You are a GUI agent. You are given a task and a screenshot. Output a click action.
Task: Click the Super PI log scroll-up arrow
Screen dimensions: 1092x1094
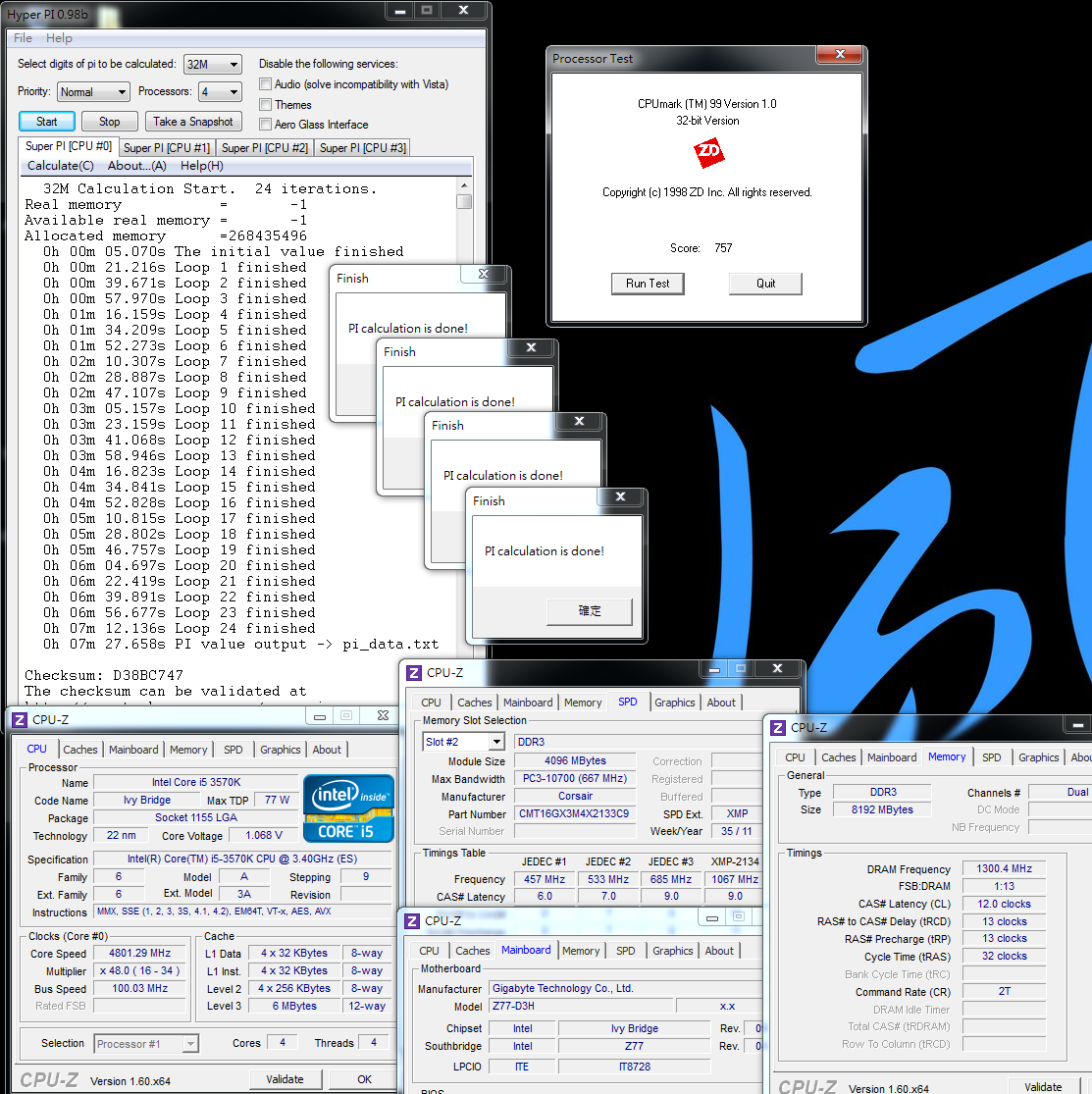pos(463,185)
